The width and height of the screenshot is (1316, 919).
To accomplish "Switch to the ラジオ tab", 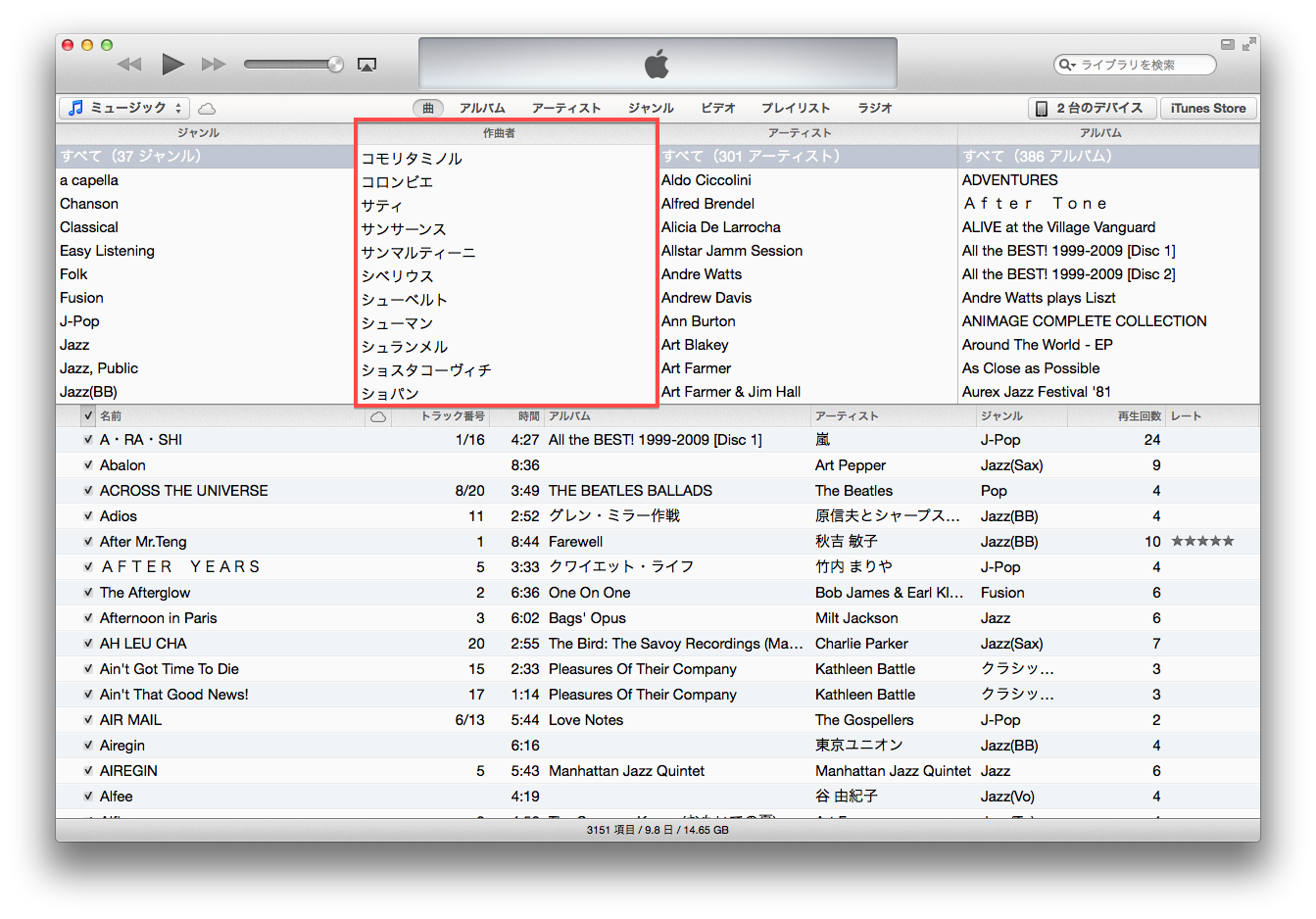I will pos(875,108).
